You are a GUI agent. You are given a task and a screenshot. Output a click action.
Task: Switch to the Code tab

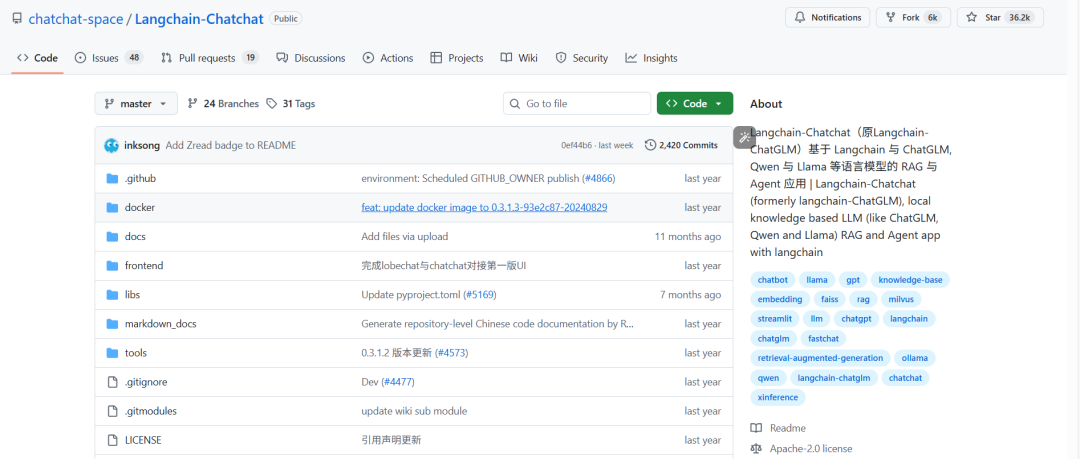pyautogui.click(x=38, y=58)
